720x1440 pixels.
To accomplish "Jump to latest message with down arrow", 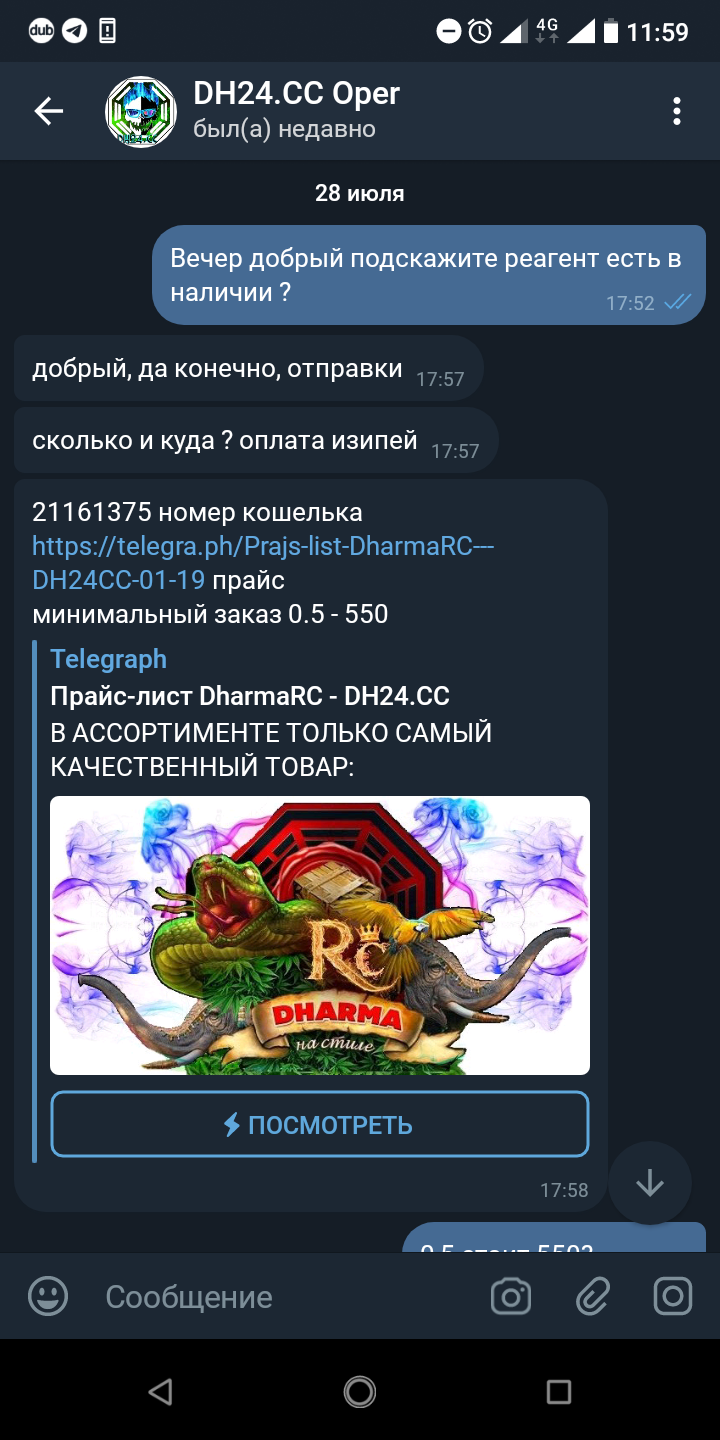I will click(650, 1183).
